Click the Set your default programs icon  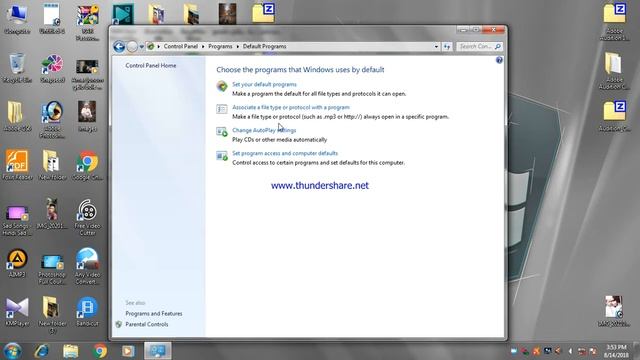[222, 86]
